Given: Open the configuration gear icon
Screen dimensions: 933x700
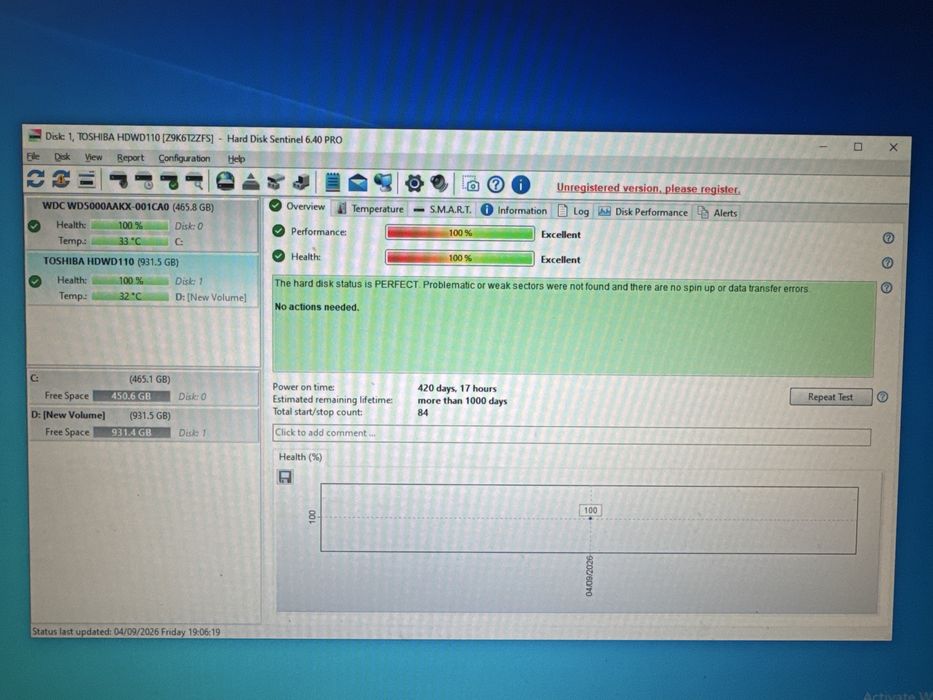Looking at the screenshot, I should point(414,183).
